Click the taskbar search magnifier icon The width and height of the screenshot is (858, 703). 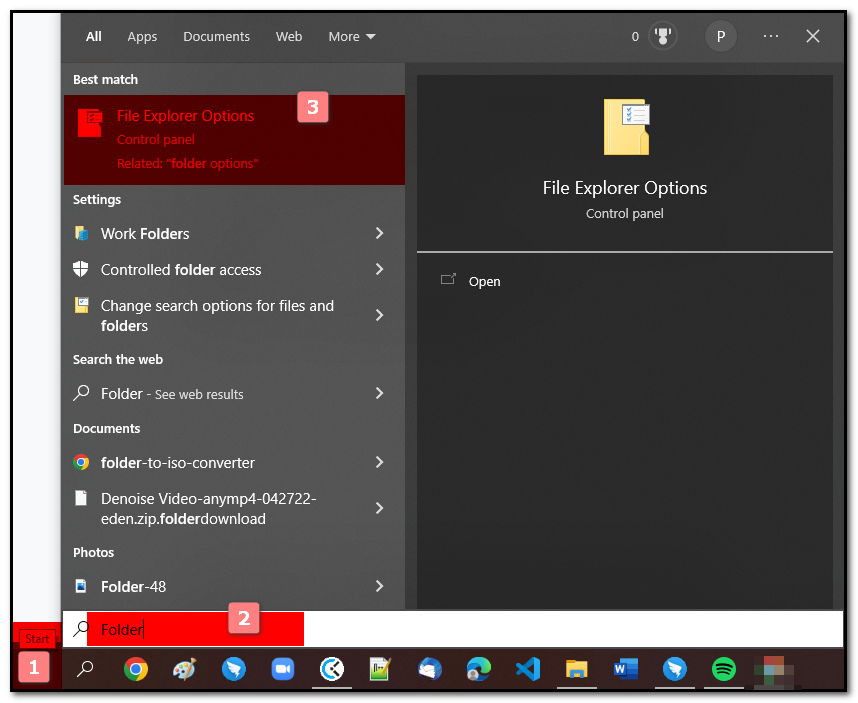click(85, 669)
